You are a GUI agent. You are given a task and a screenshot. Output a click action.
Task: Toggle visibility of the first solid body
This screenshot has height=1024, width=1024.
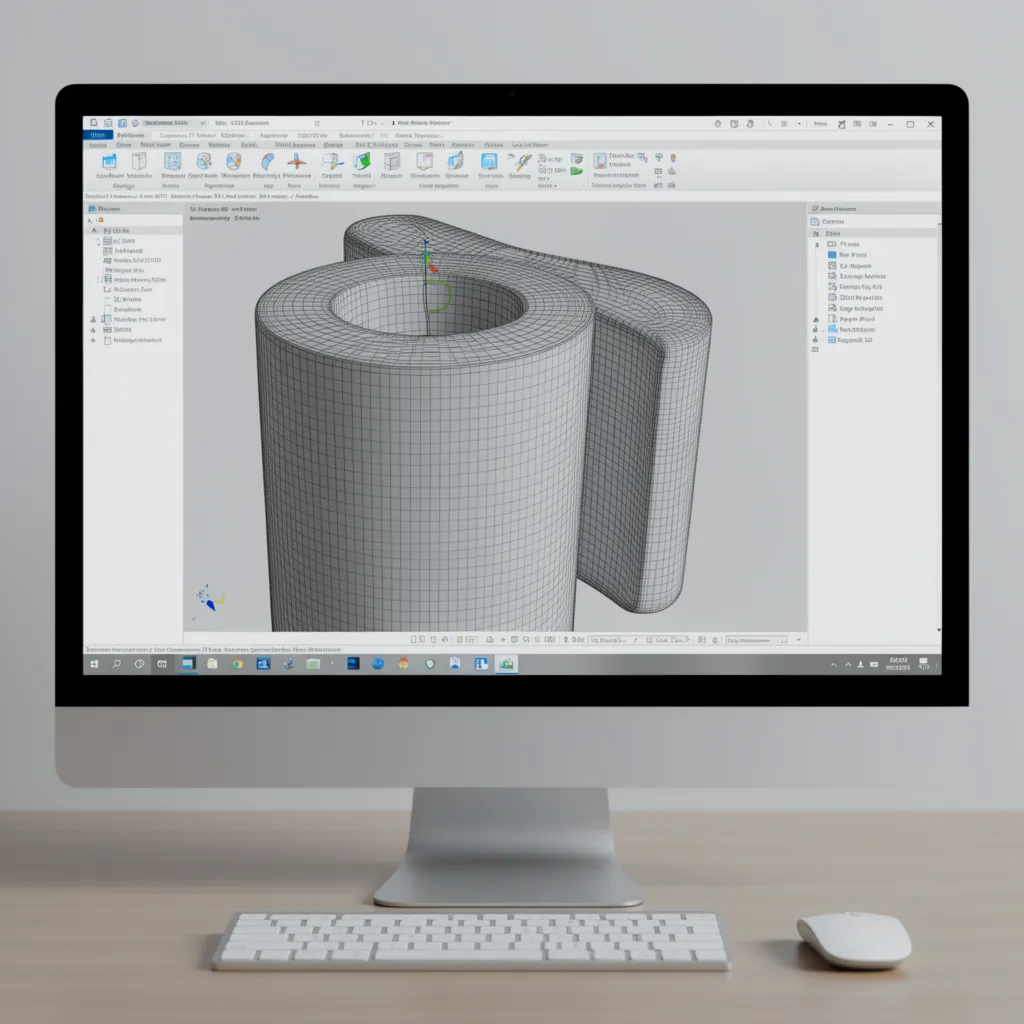point(93,320)
